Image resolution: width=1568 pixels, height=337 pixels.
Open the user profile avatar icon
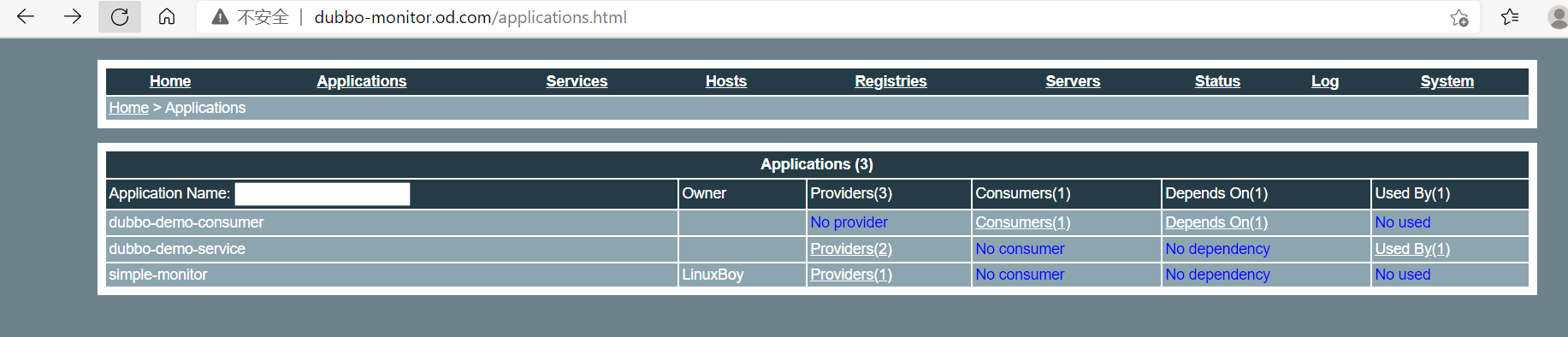coord(1559,17)
